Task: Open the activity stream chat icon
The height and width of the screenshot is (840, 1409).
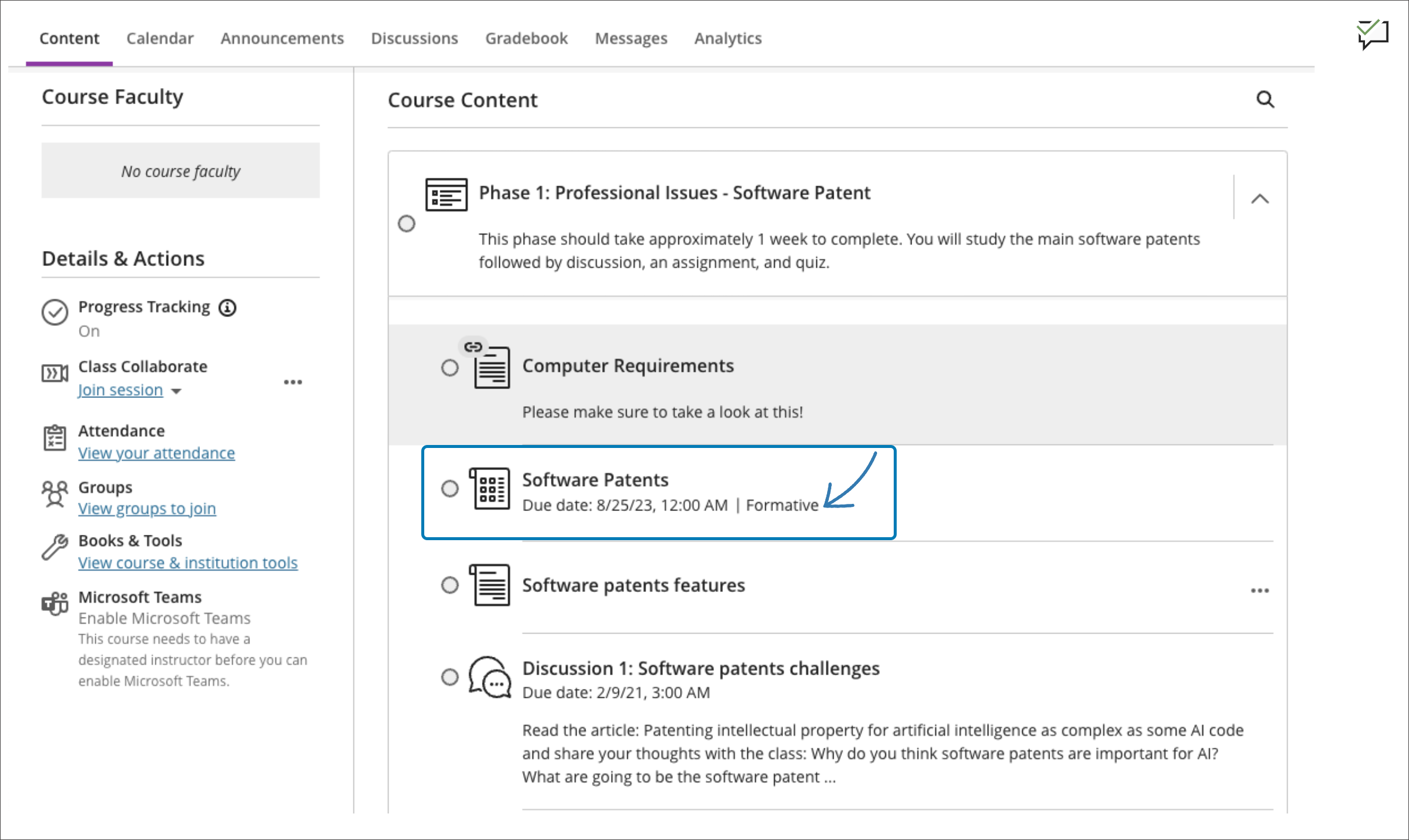Action: pyautogui.click(x=1373, y=35)
